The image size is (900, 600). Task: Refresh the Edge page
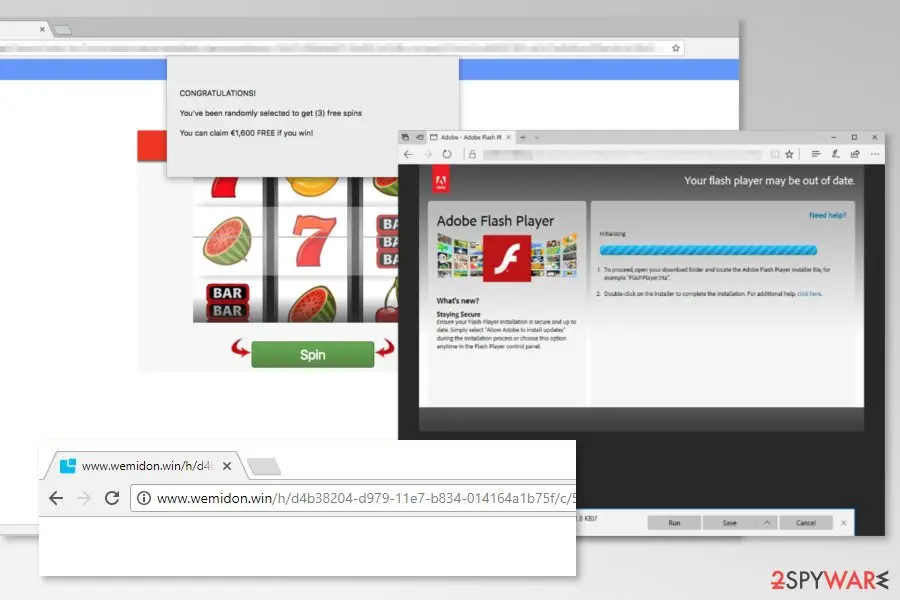[x=447, y=154]
